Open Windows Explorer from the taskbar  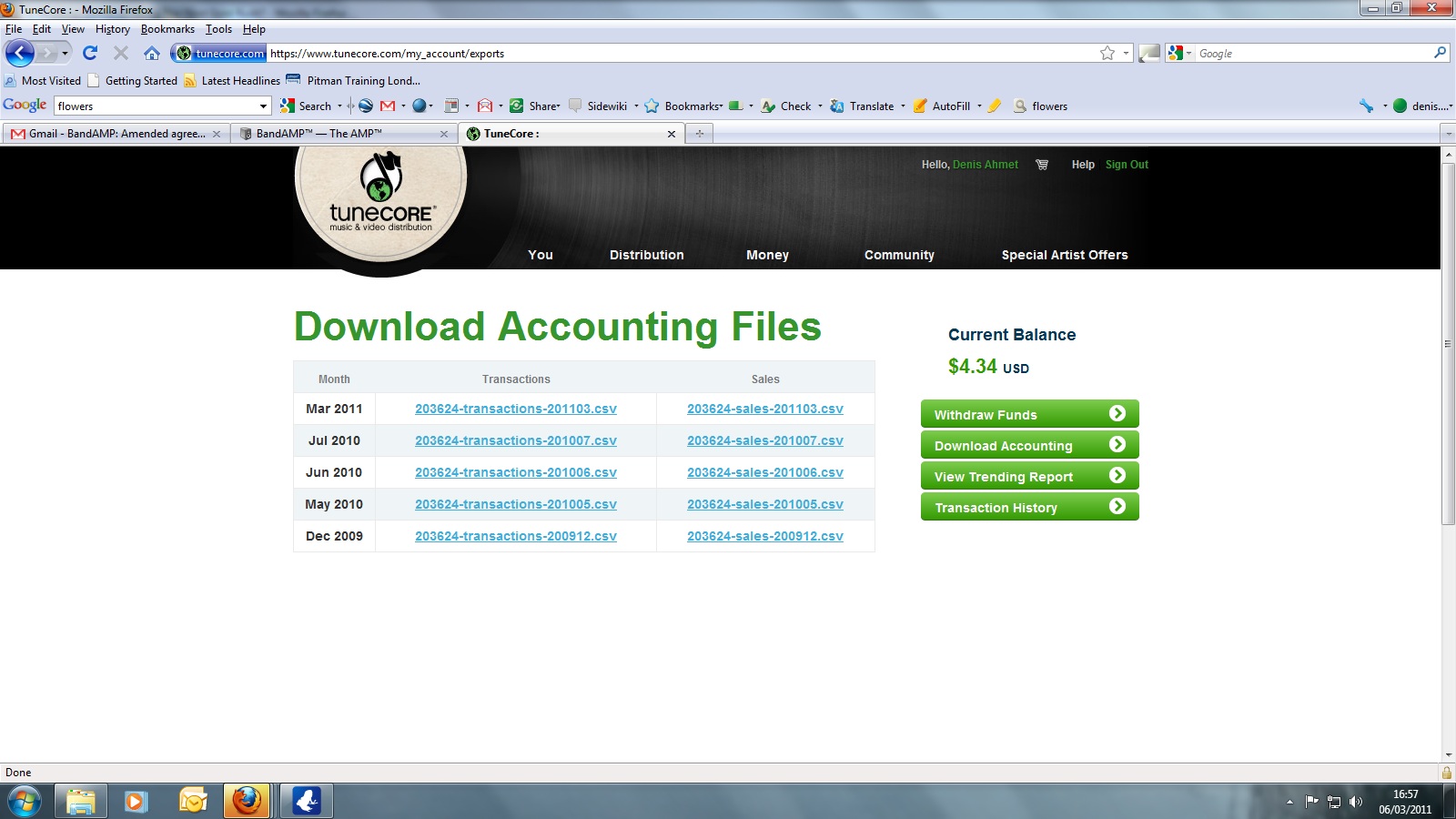[80, 801]
